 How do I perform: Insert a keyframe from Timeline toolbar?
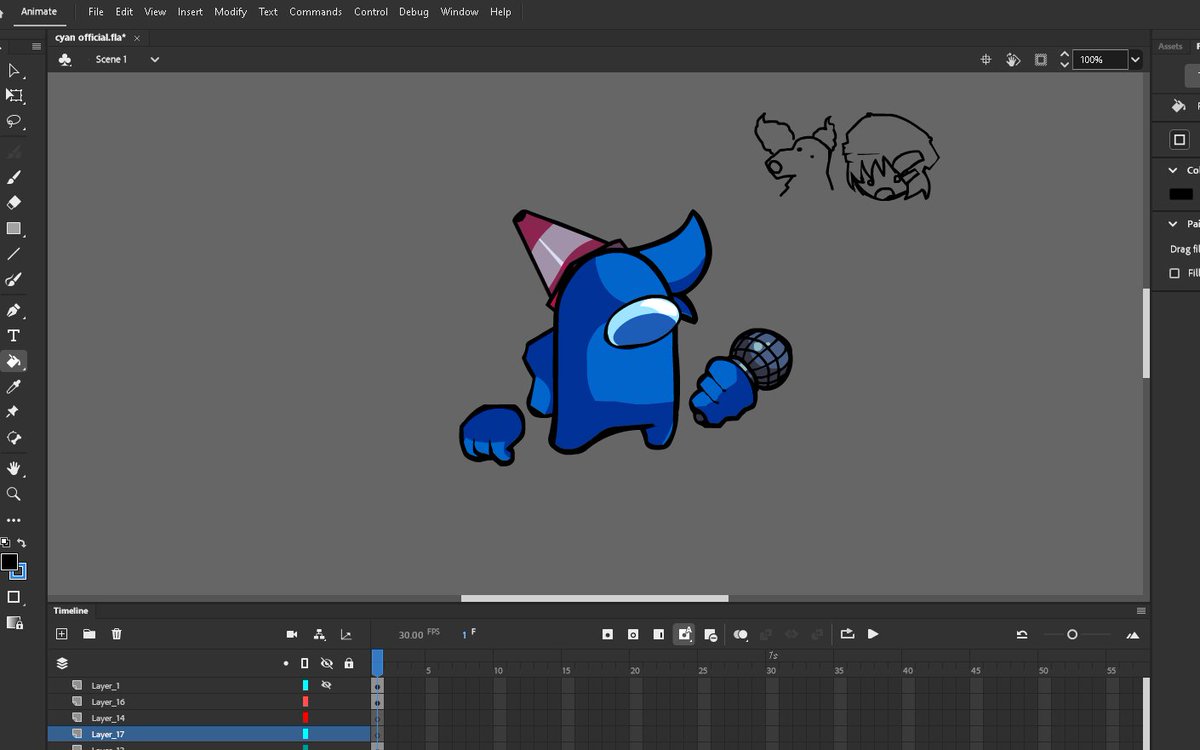(607, 634)
